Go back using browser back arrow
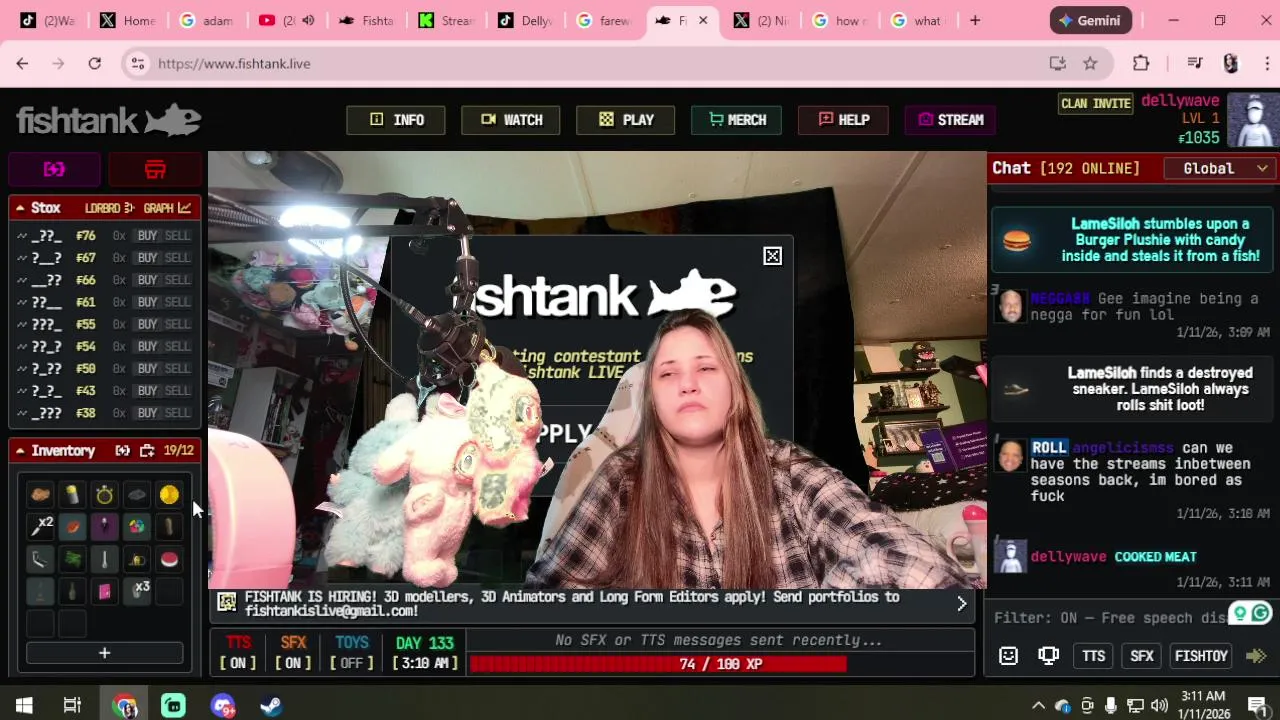1280x720 pixels. click(x=22, y=63)
